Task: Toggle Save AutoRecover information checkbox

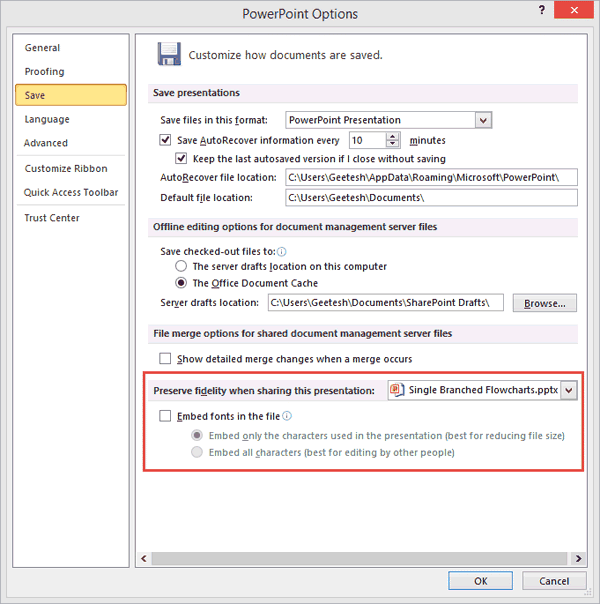Action: tap(166, 141)
